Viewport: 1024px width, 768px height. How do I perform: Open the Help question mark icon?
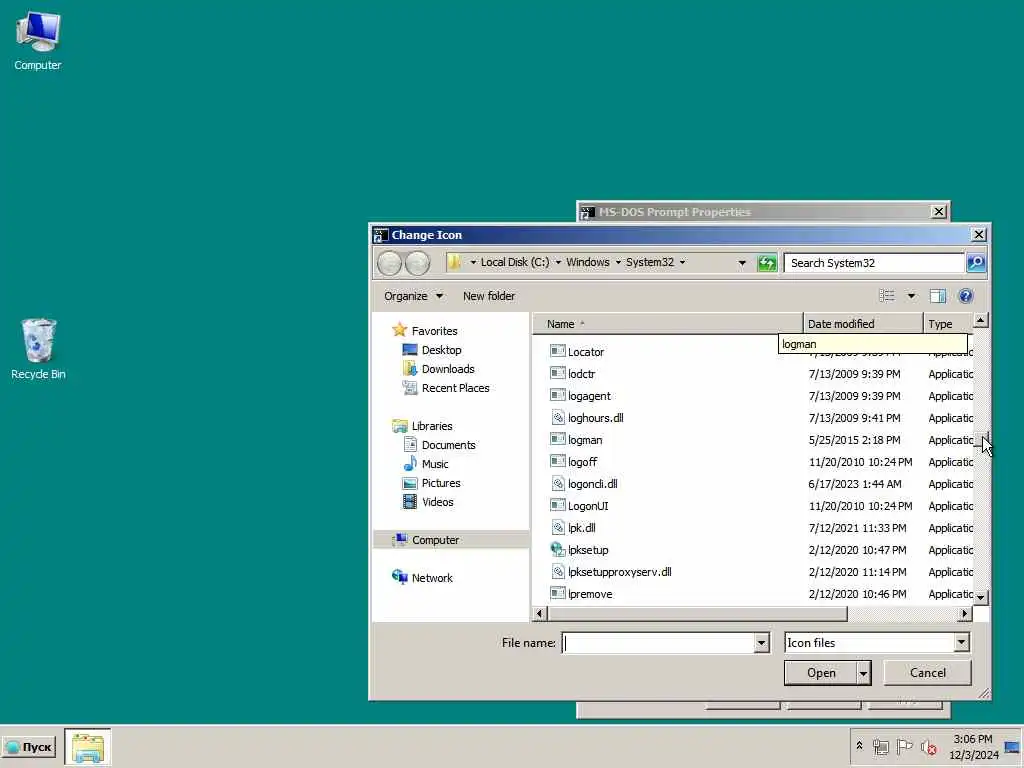point(966,296)
